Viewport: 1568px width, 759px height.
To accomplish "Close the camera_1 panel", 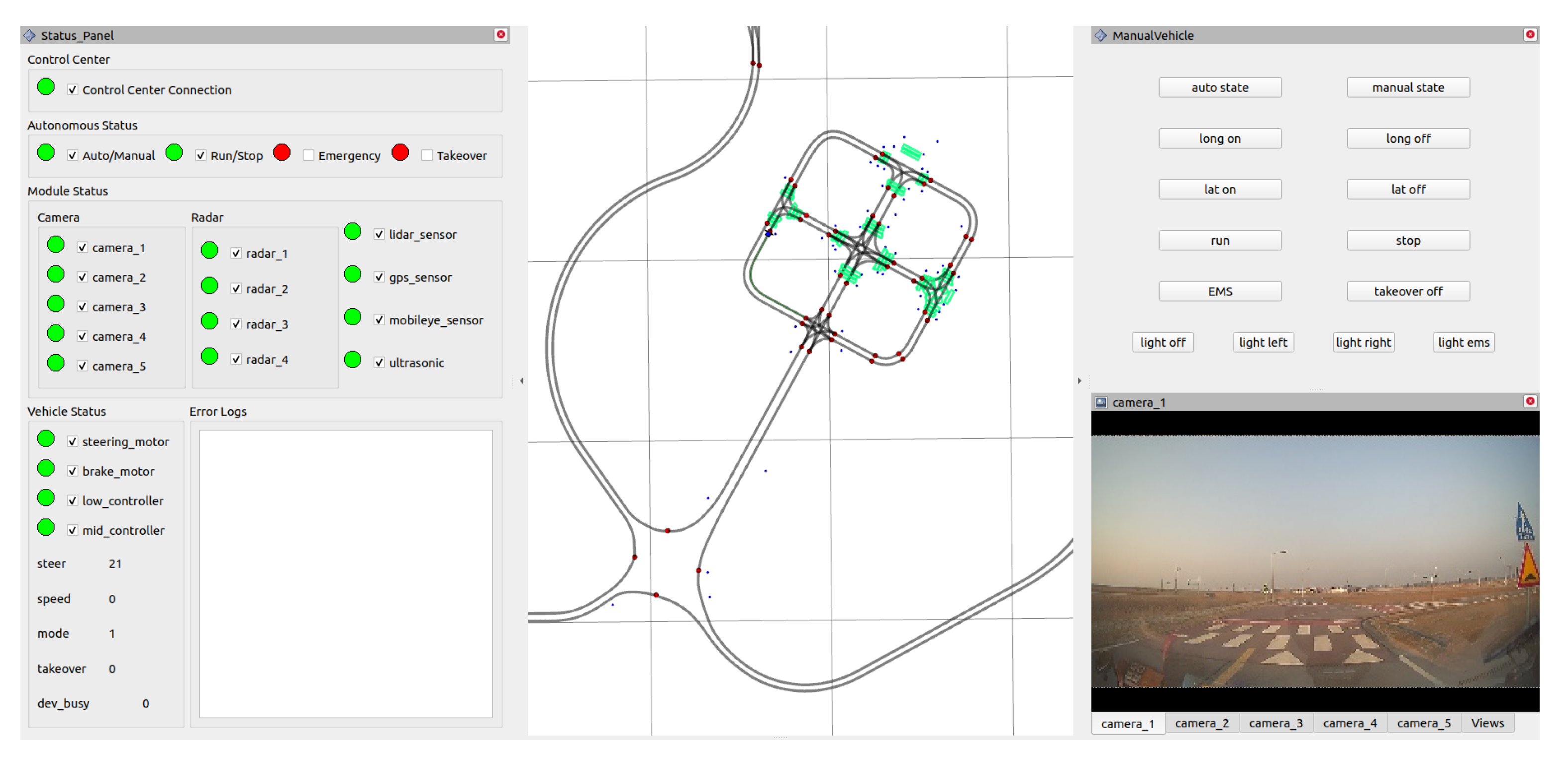I will click(1530, 401).
